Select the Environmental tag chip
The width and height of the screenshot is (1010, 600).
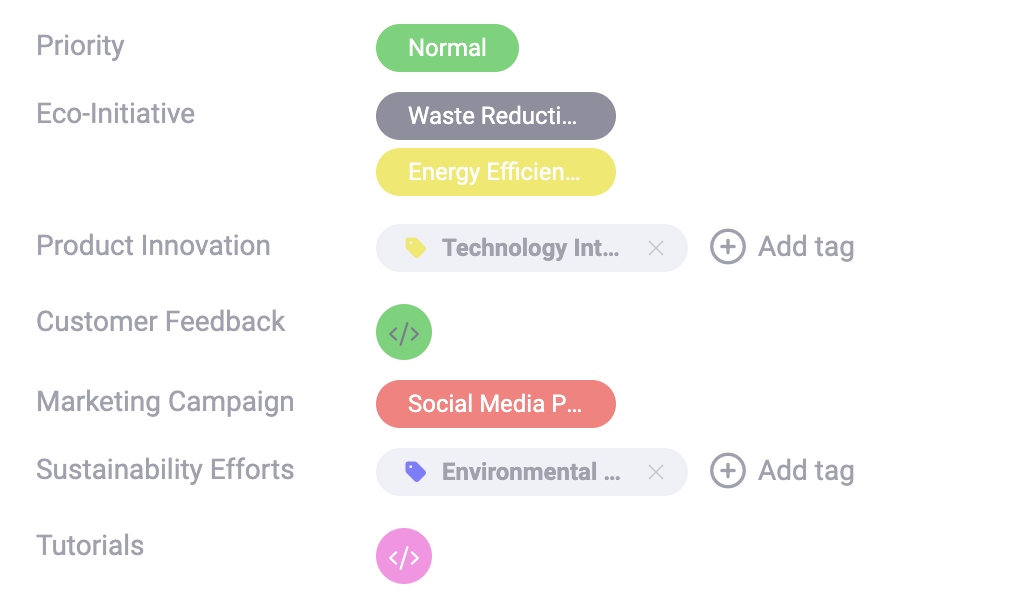530,472
